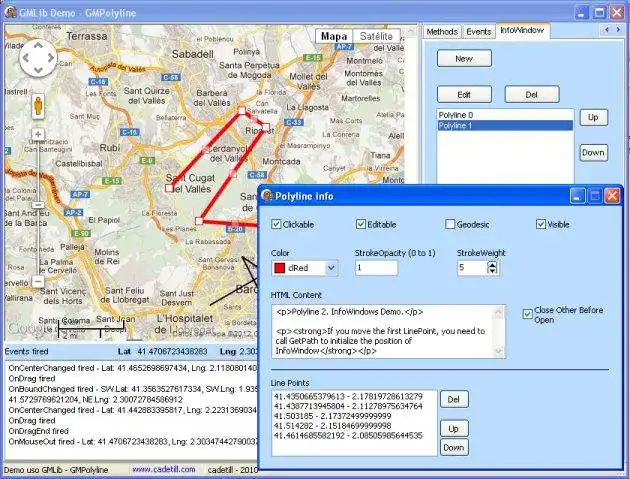Select line point 41.4387713945804

point(348,406)
